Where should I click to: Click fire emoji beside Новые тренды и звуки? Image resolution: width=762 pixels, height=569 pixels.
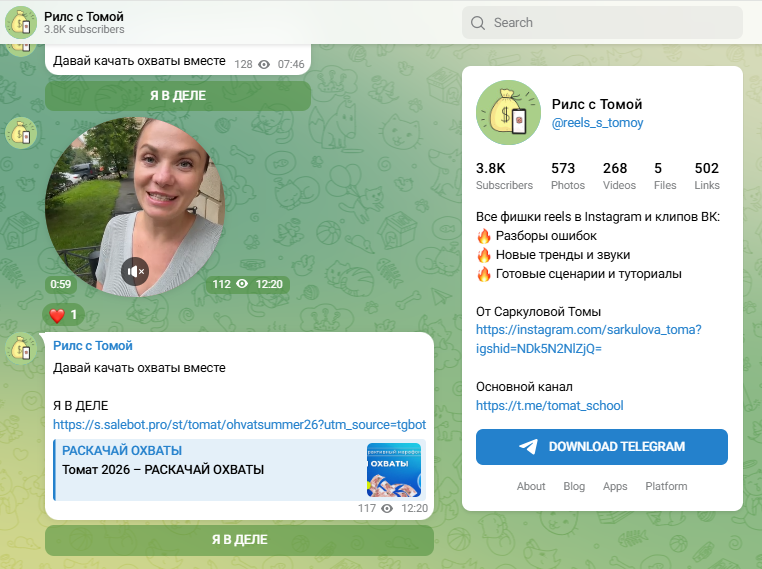click(x=484, y=255)
